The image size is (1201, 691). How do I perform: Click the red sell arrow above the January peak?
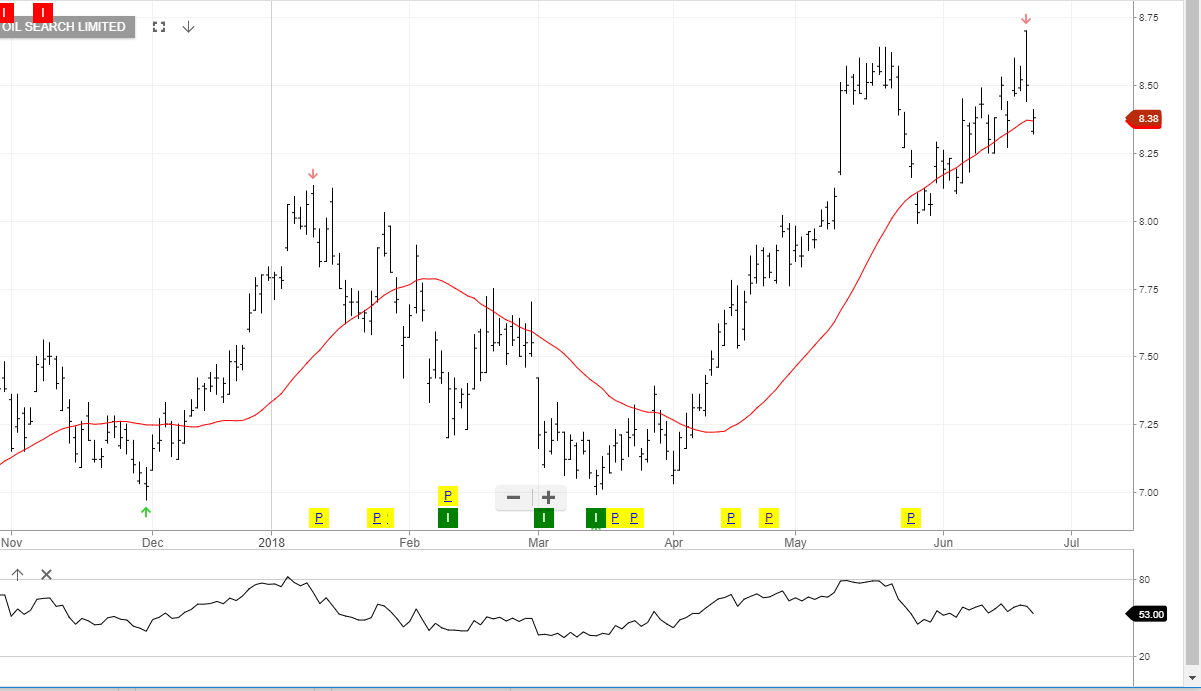(x=313, y=174)
